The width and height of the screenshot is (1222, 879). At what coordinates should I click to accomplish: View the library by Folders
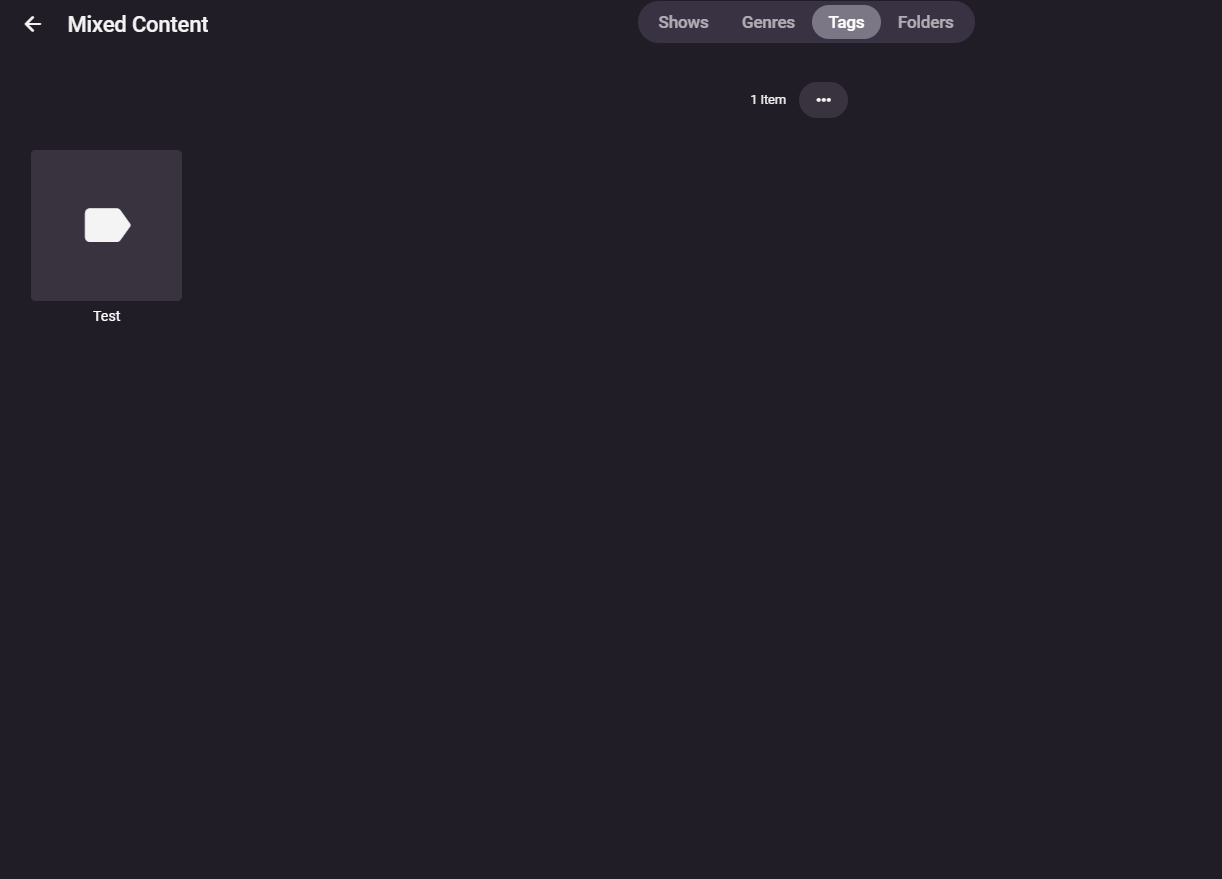pos(925,22)
